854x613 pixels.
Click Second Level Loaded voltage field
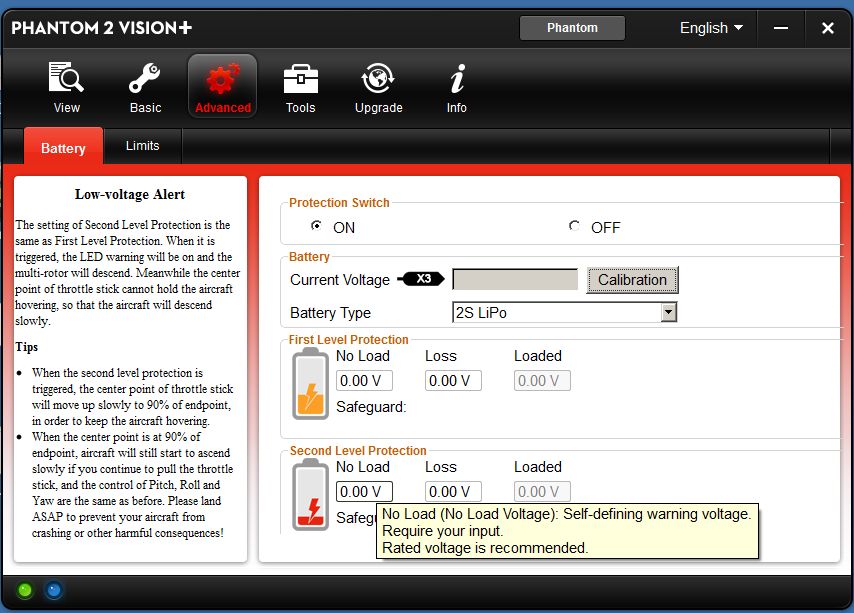coord(542,492)
